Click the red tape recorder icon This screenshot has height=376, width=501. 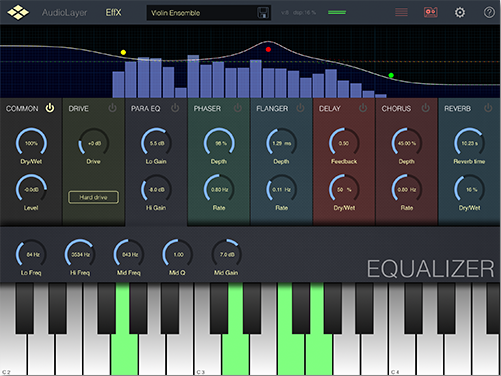(431, 13)
